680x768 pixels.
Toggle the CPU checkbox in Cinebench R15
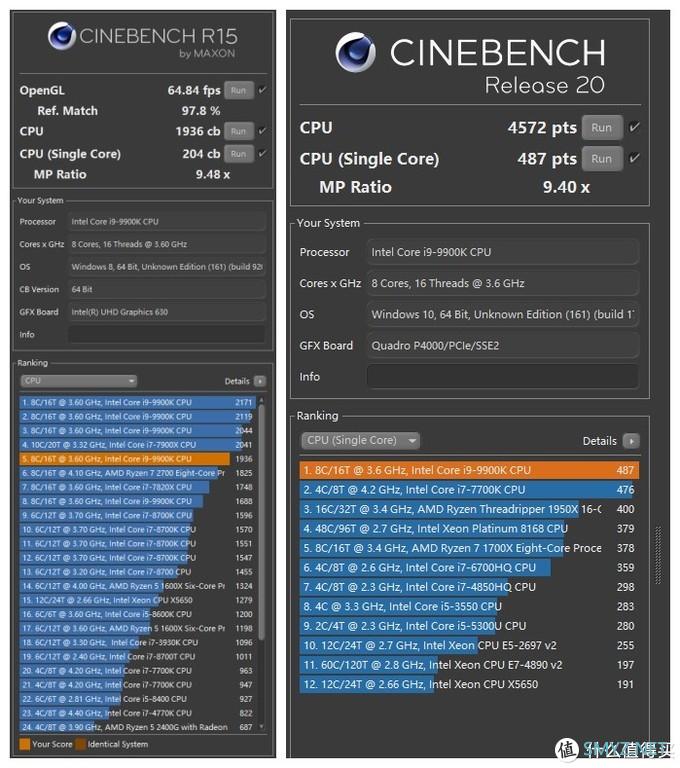(262, 131)
